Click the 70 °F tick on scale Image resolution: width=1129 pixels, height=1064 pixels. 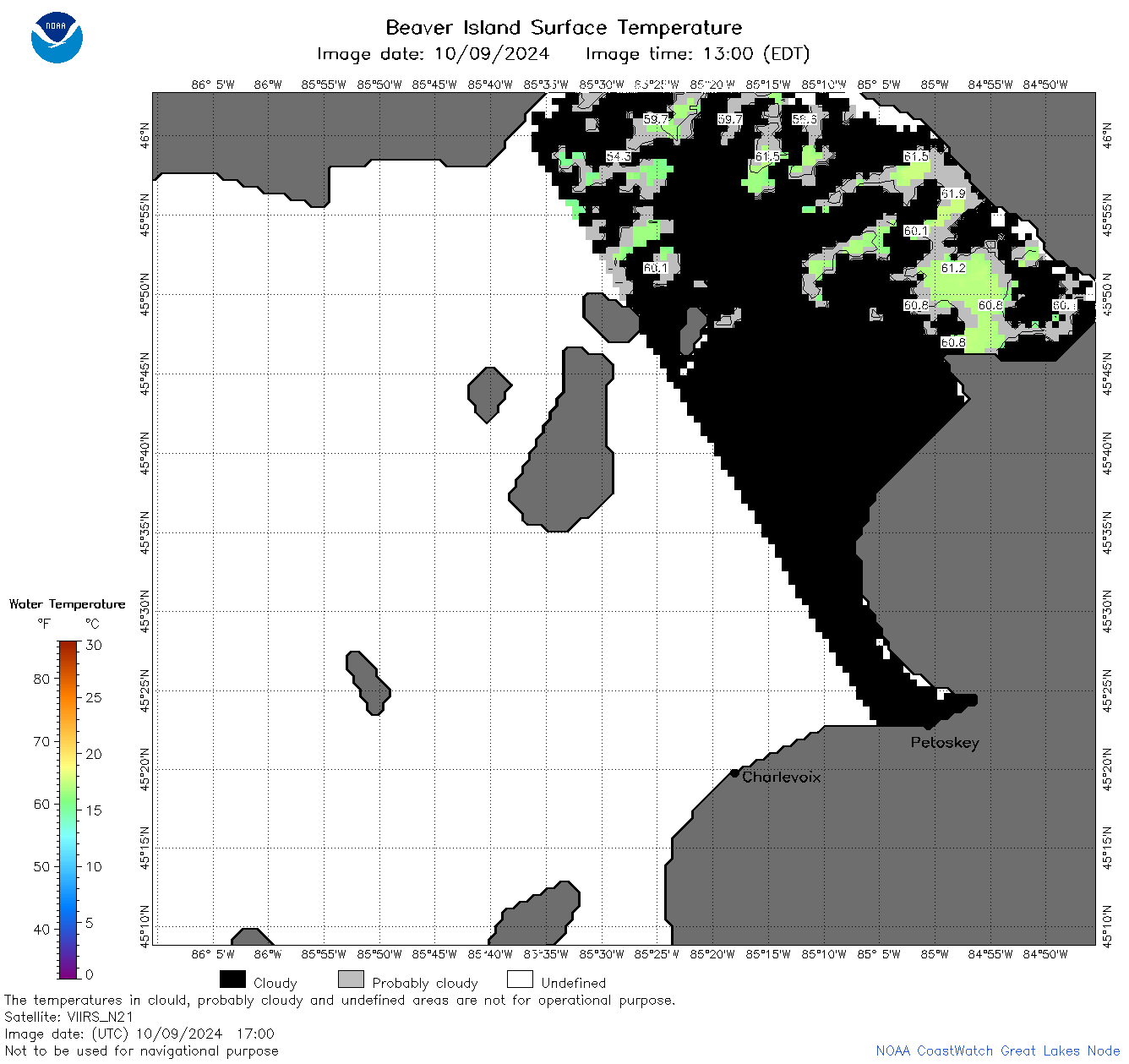tap(41, 741)
